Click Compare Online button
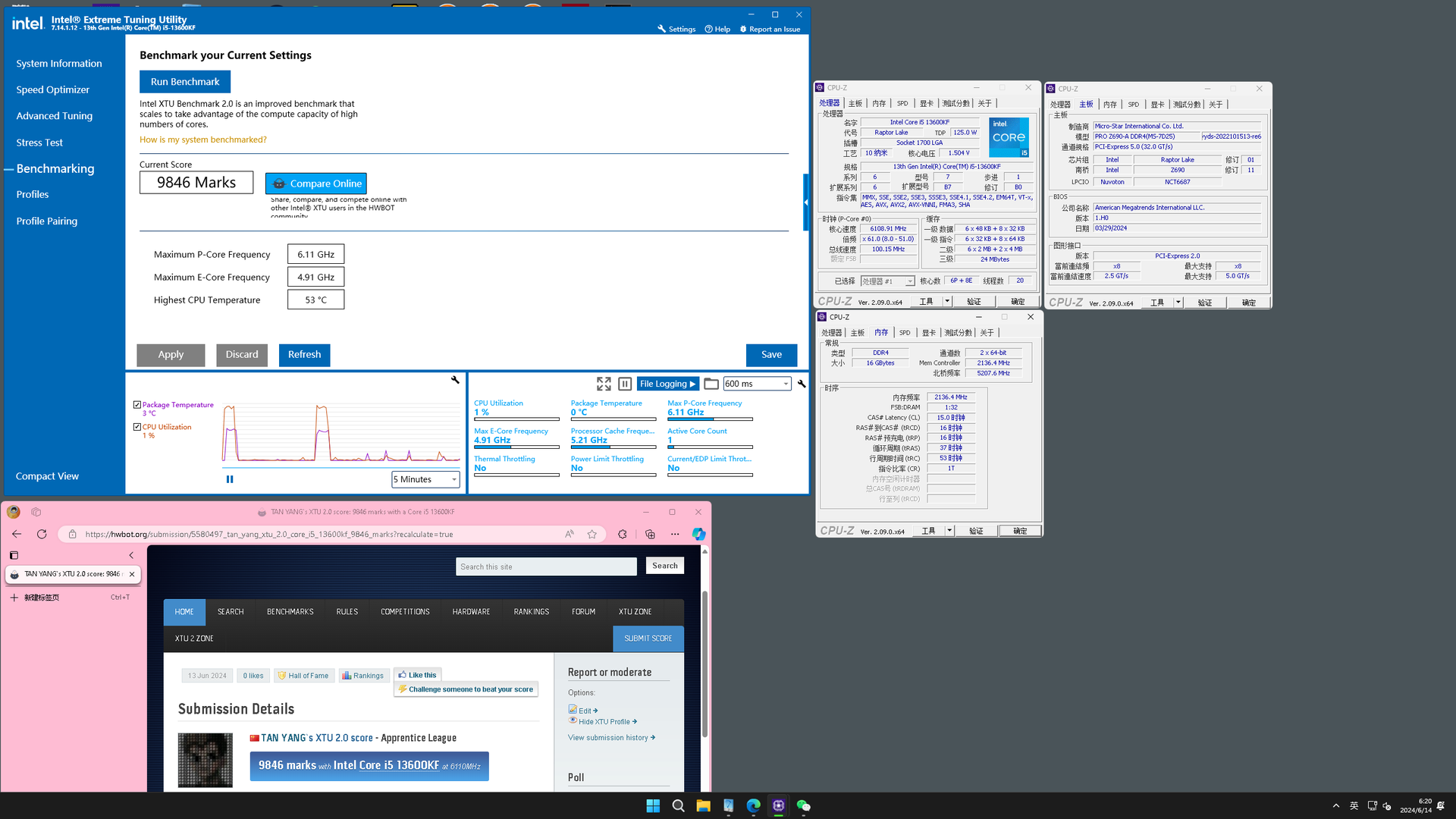 click(316, 184)
